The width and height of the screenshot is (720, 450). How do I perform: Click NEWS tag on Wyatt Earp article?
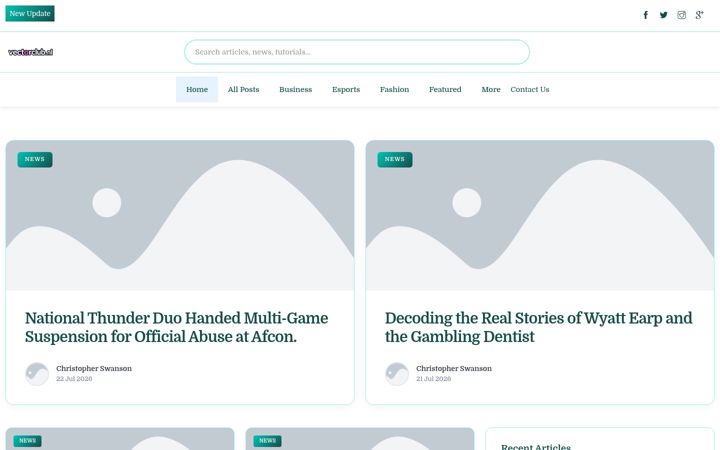[395, 159]
